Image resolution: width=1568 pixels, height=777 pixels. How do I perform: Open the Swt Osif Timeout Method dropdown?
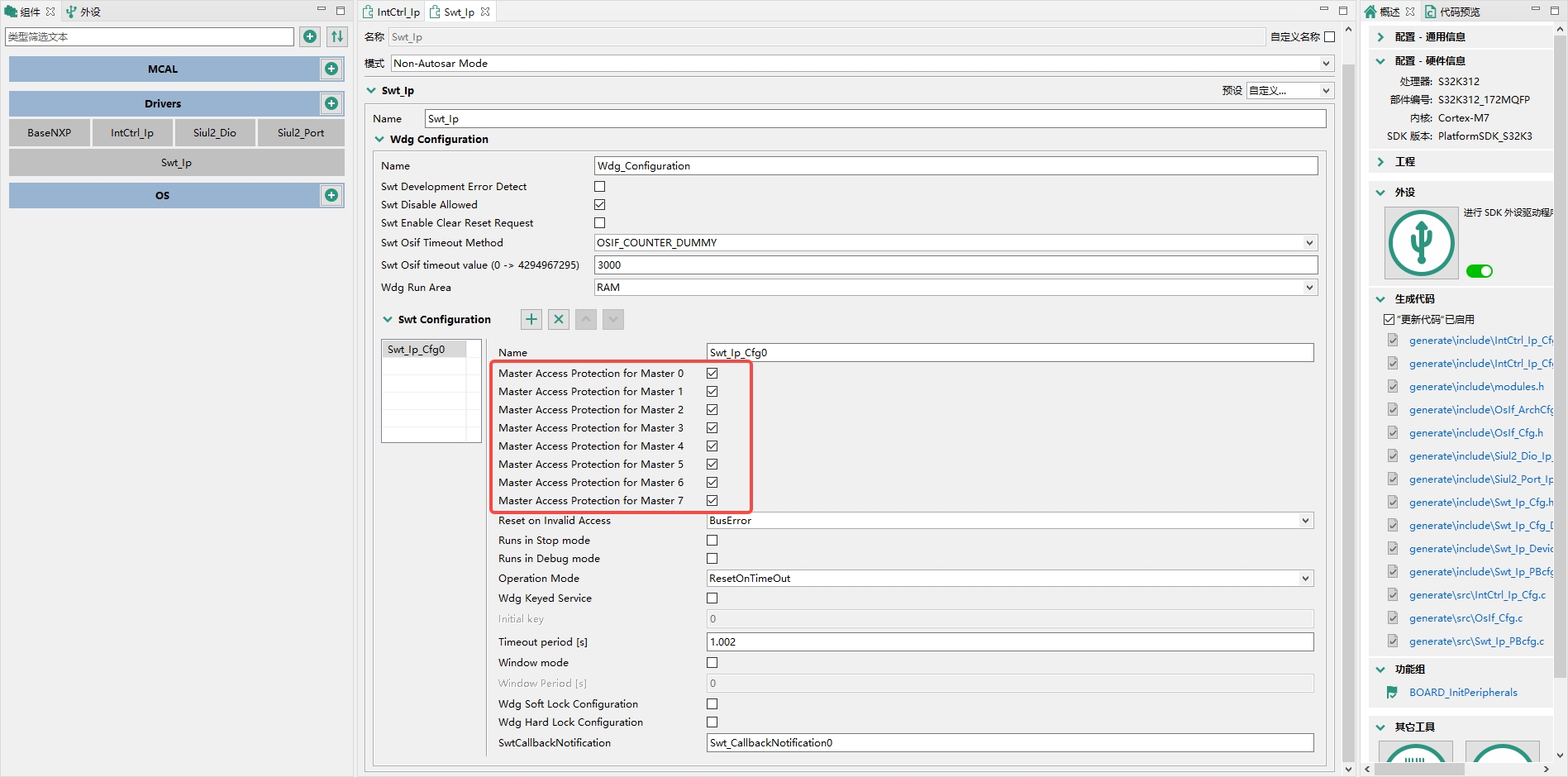(1308, 242)
